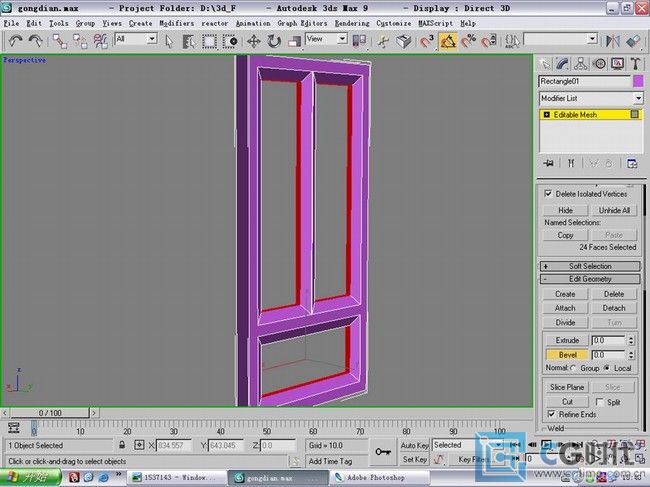Click the Pin Stack icon
650x487 pixels.
click(x=548, y=163)
